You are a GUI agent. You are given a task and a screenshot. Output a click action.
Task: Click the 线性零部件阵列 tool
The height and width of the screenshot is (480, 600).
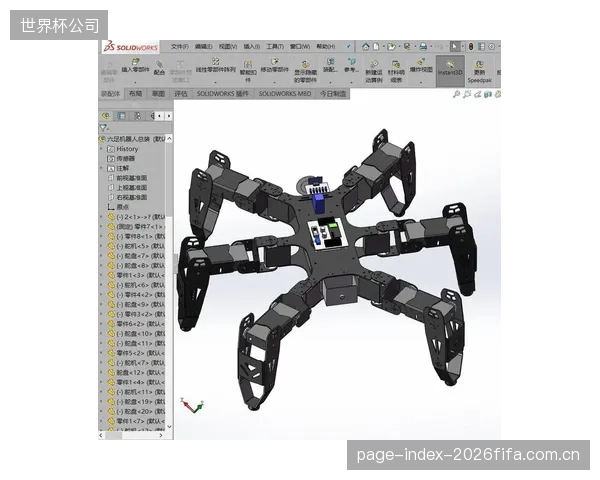tap(215, 65)
